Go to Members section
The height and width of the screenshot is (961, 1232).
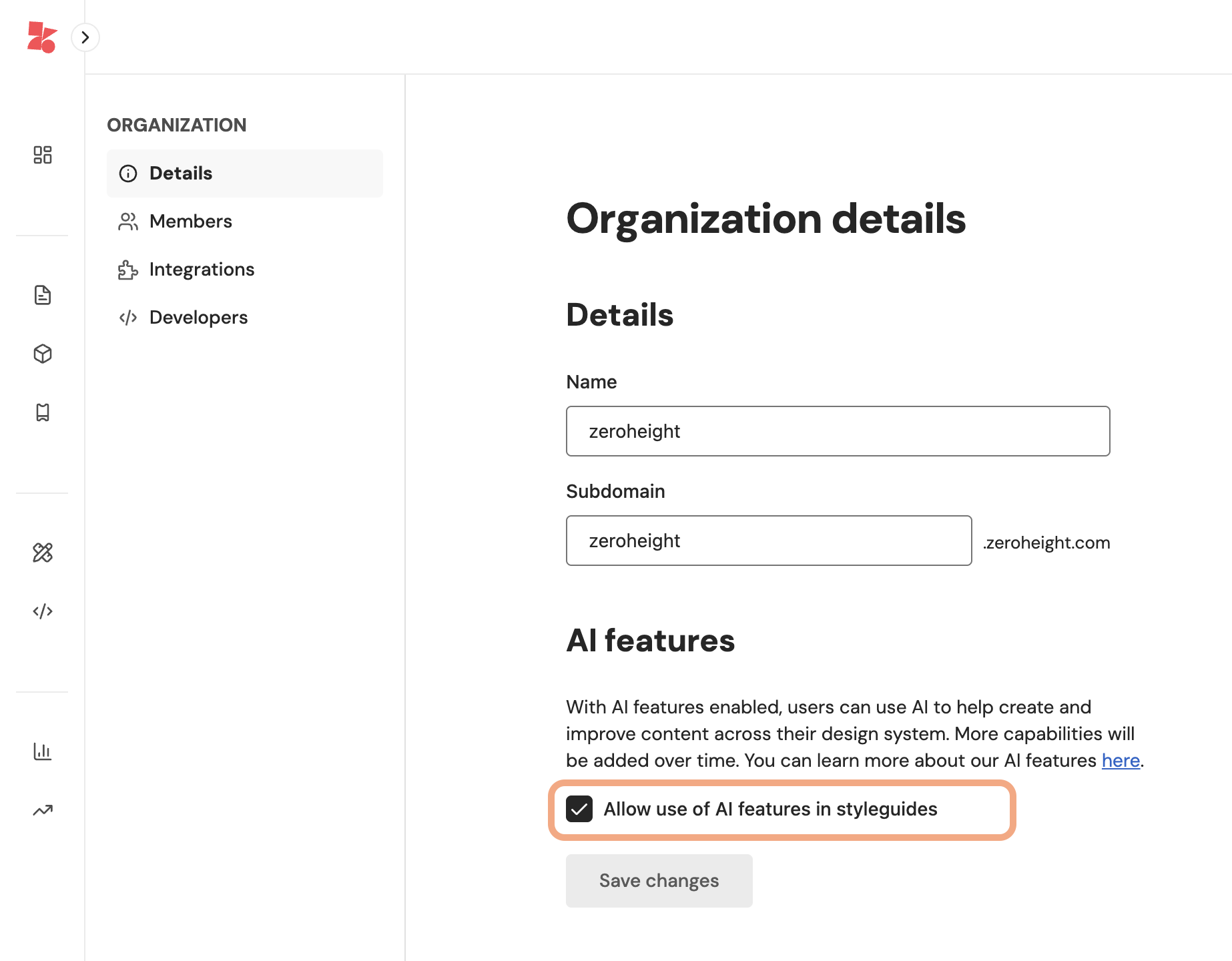point(245,222)
